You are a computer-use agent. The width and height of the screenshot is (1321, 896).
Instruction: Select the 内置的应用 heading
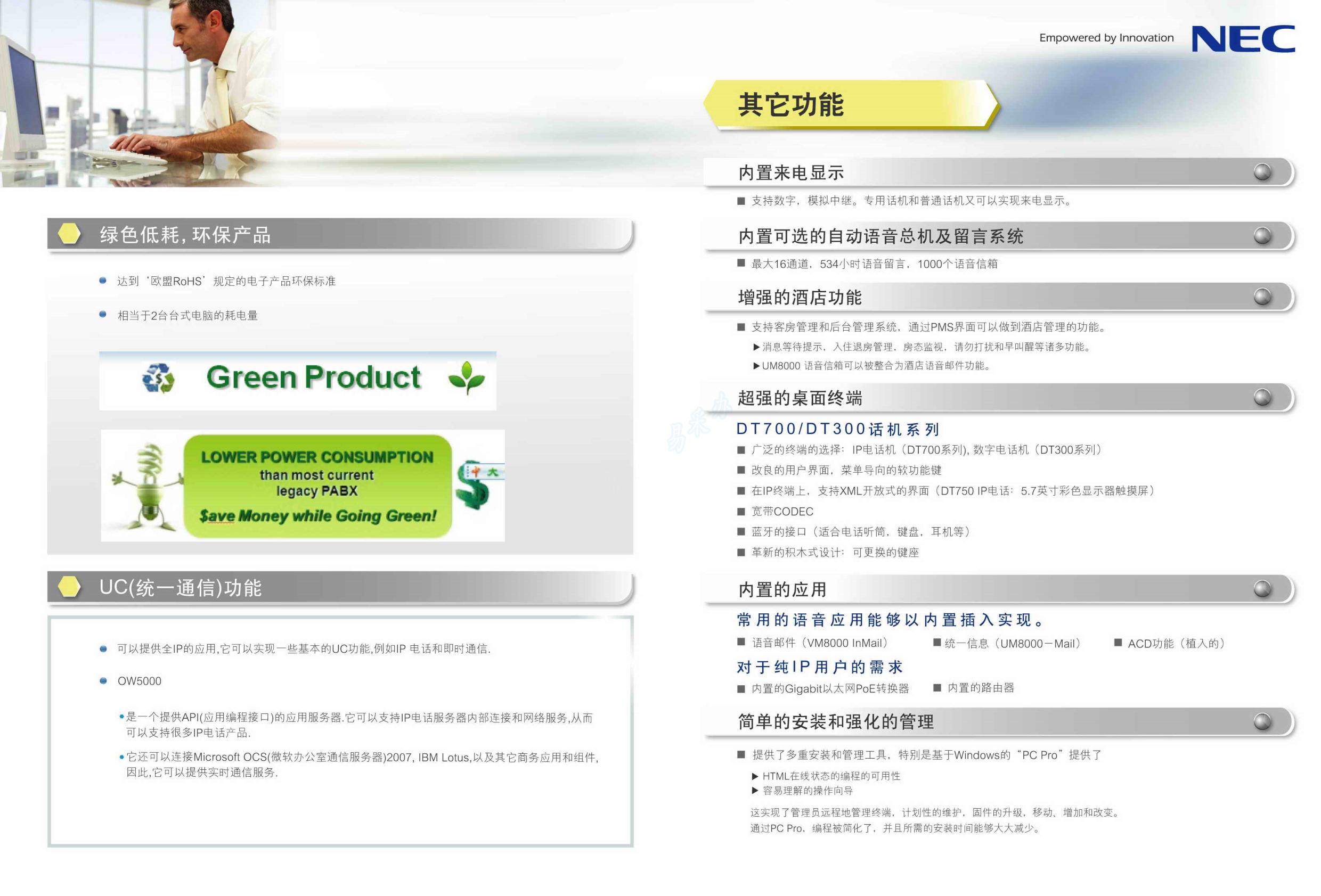pyautogui.click(x=782, y=590)
